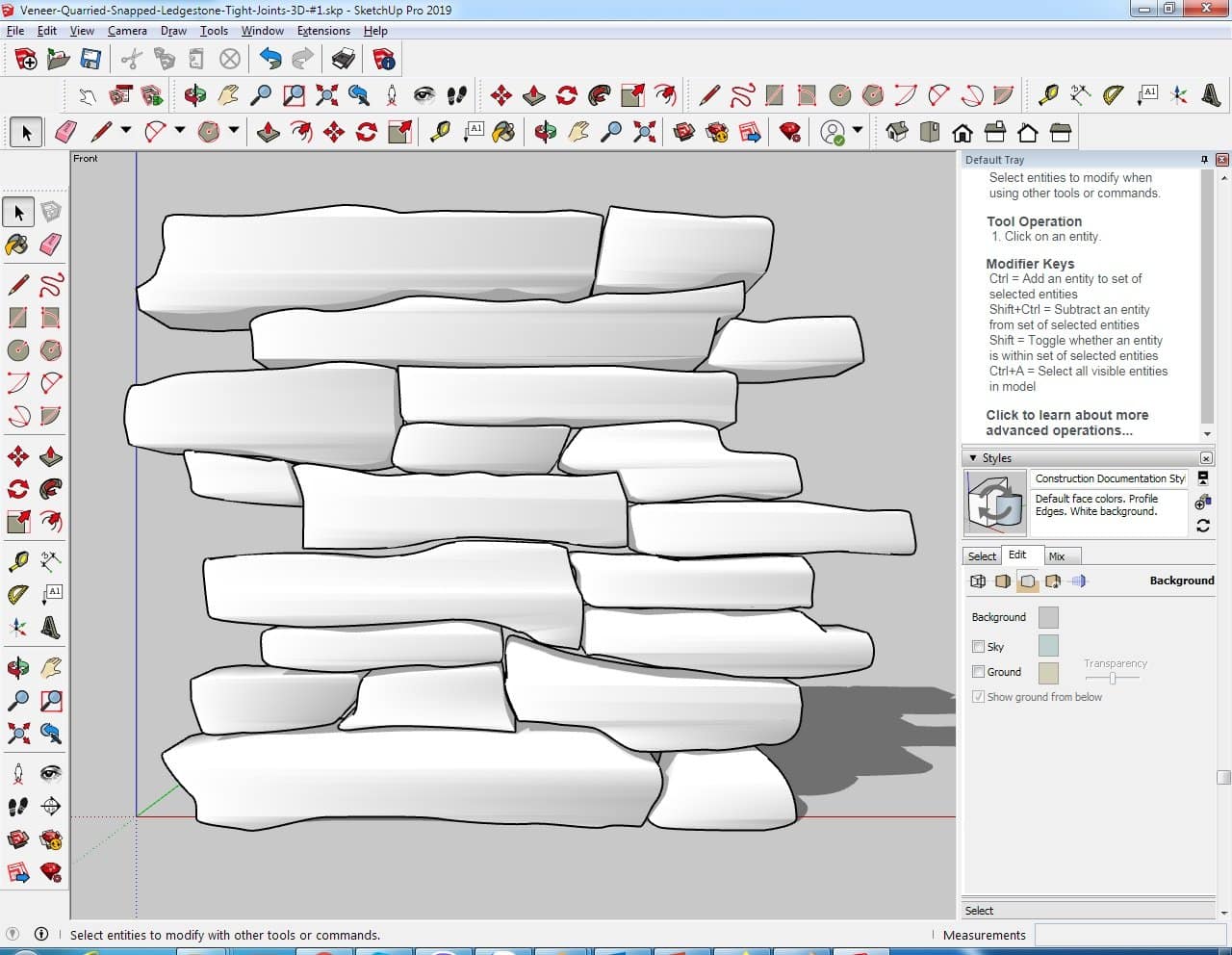Screen dimensions: 1232x955
Task: Enable the Ground checkbox
Action: tap(978, 672)
